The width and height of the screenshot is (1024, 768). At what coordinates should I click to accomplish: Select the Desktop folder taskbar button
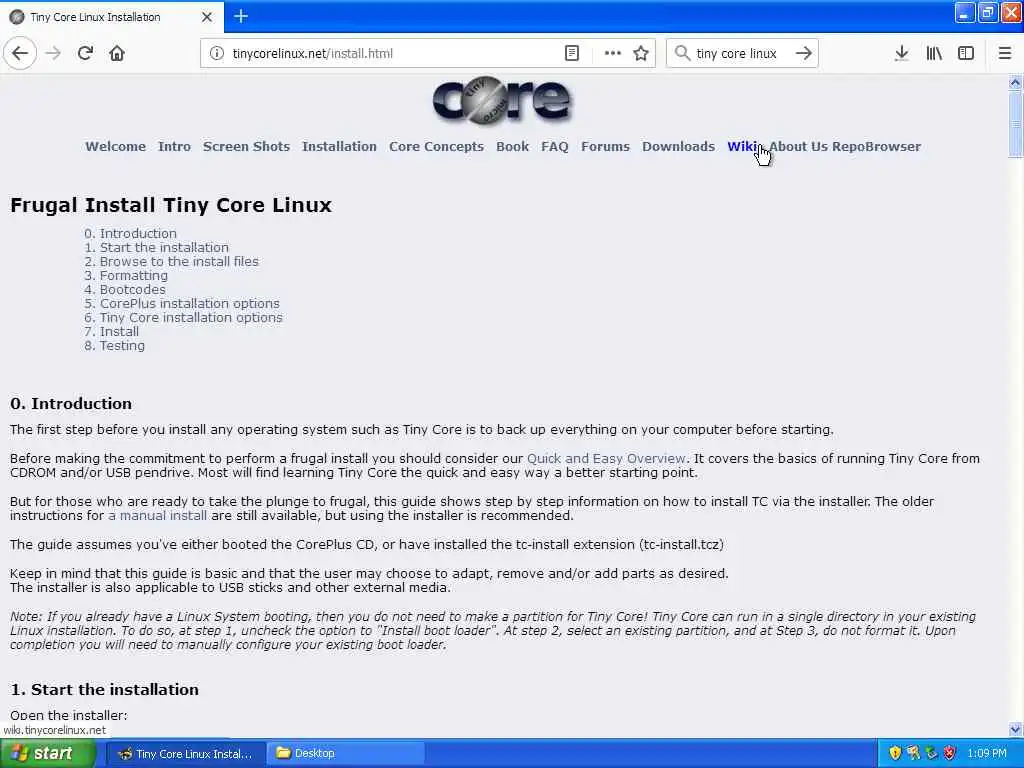pyautogui.click(x=345, y=754)
